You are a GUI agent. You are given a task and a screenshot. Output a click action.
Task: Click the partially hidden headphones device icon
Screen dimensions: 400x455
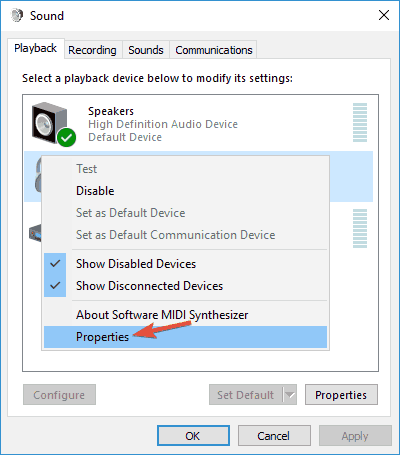click(x=38, y=175)
